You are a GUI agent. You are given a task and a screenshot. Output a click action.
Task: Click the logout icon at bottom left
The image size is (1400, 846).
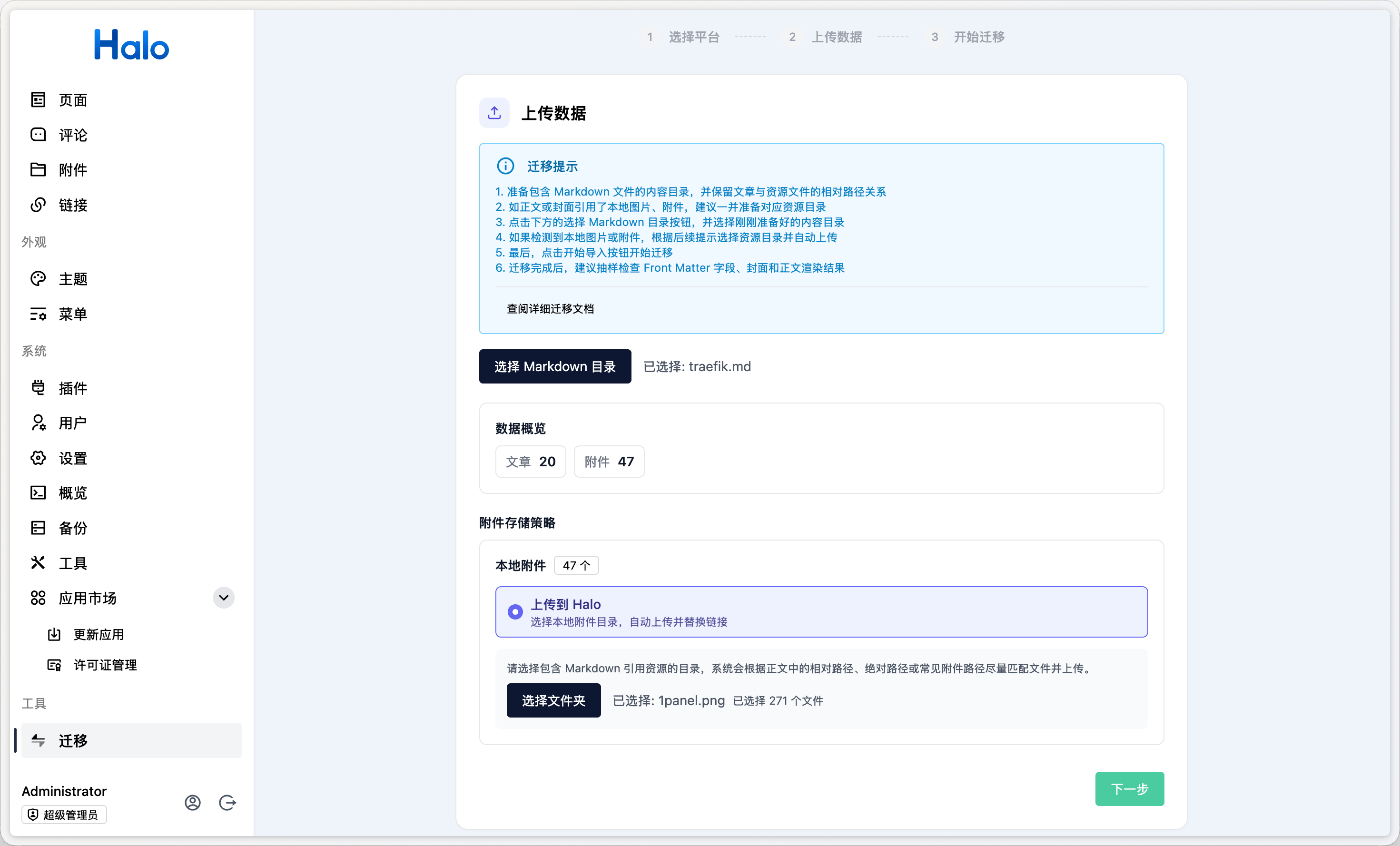point(227,802)
